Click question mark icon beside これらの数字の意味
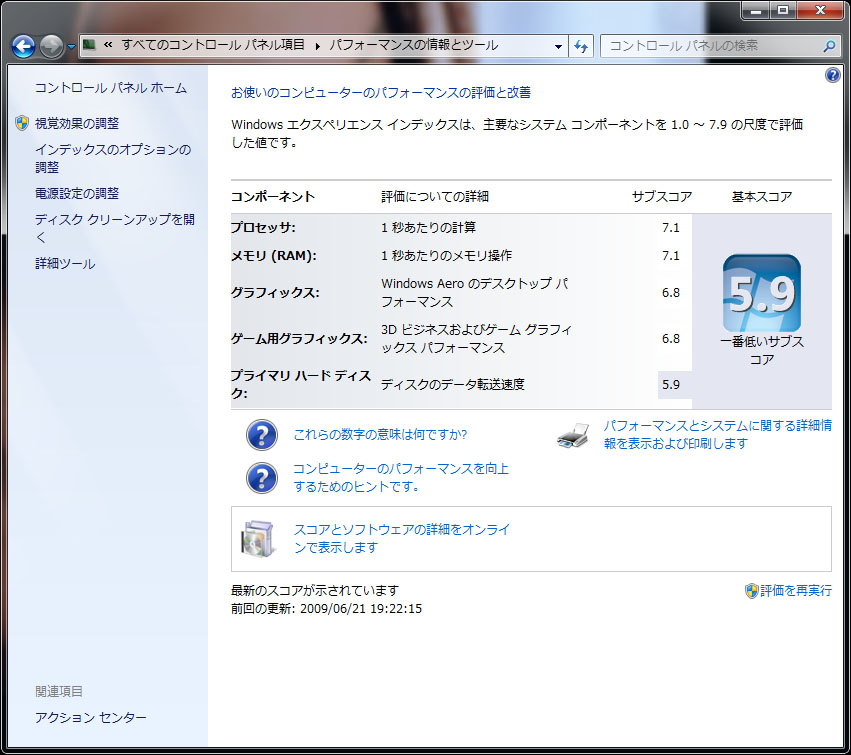 [262, 435]
